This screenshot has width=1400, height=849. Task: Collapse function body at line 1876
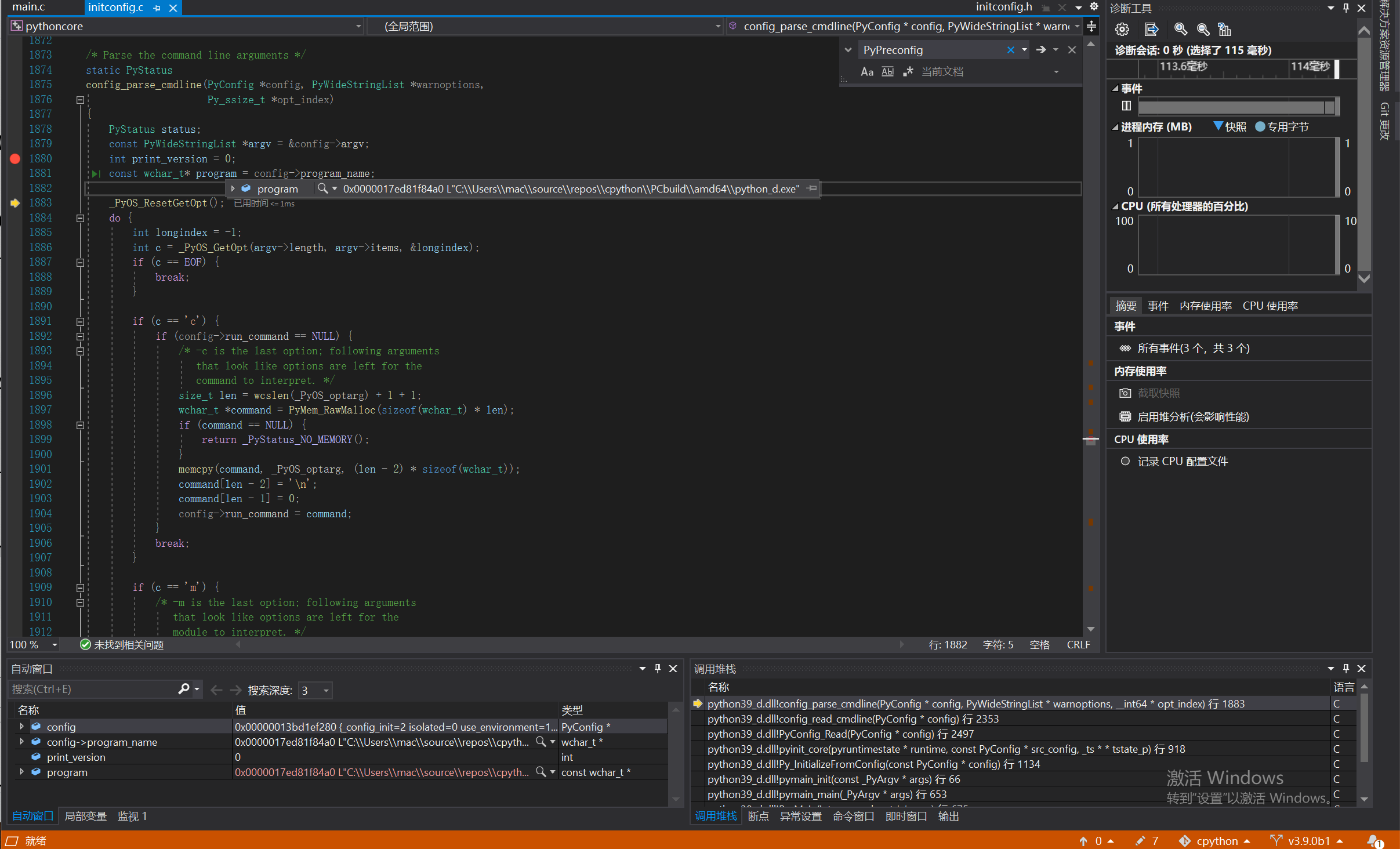point(80,100)
